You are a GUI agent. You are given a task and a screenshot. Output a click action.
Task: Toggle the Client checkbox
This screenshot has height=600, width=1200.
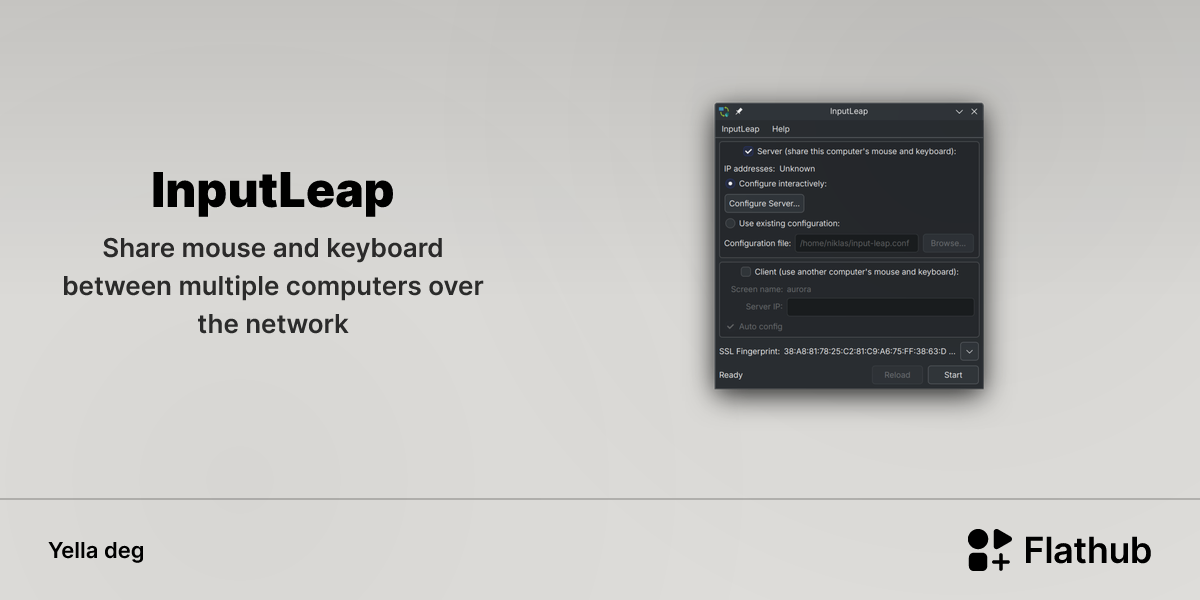coord(745,271)
